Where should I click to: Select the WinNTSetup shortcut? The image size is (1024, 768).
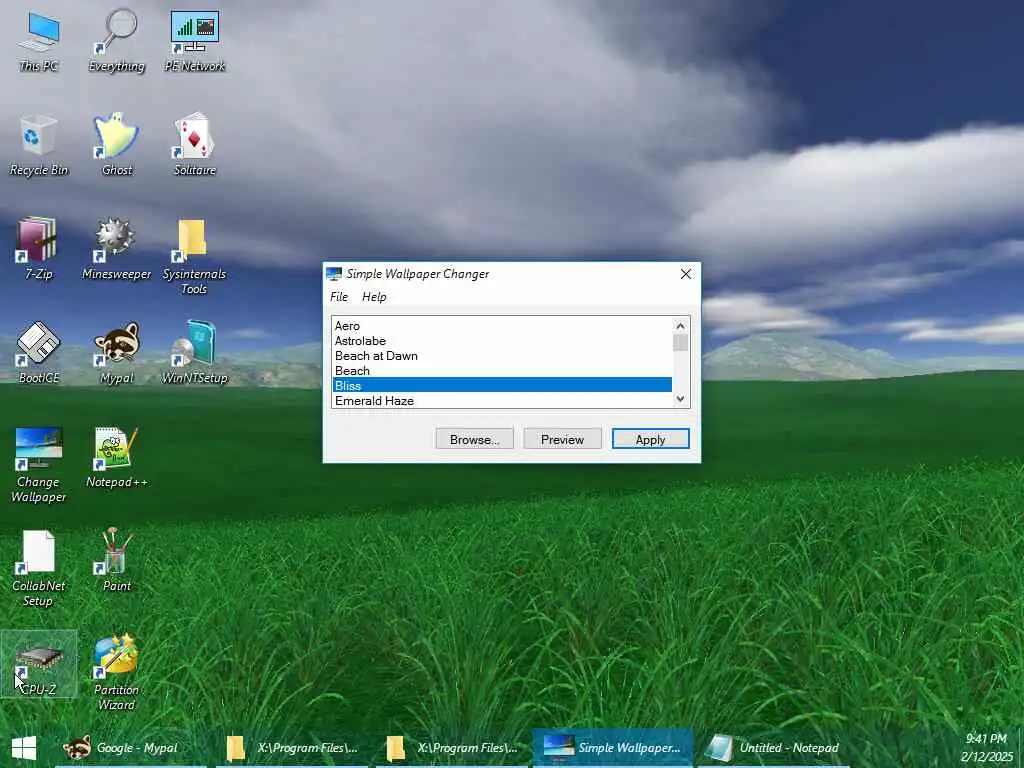pos(195,353)
